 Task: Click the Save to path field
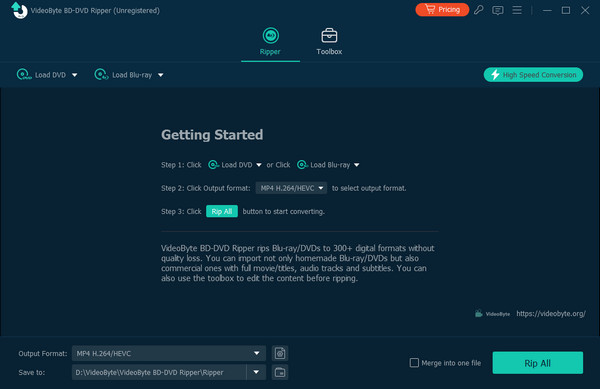[x=159, y=372]
